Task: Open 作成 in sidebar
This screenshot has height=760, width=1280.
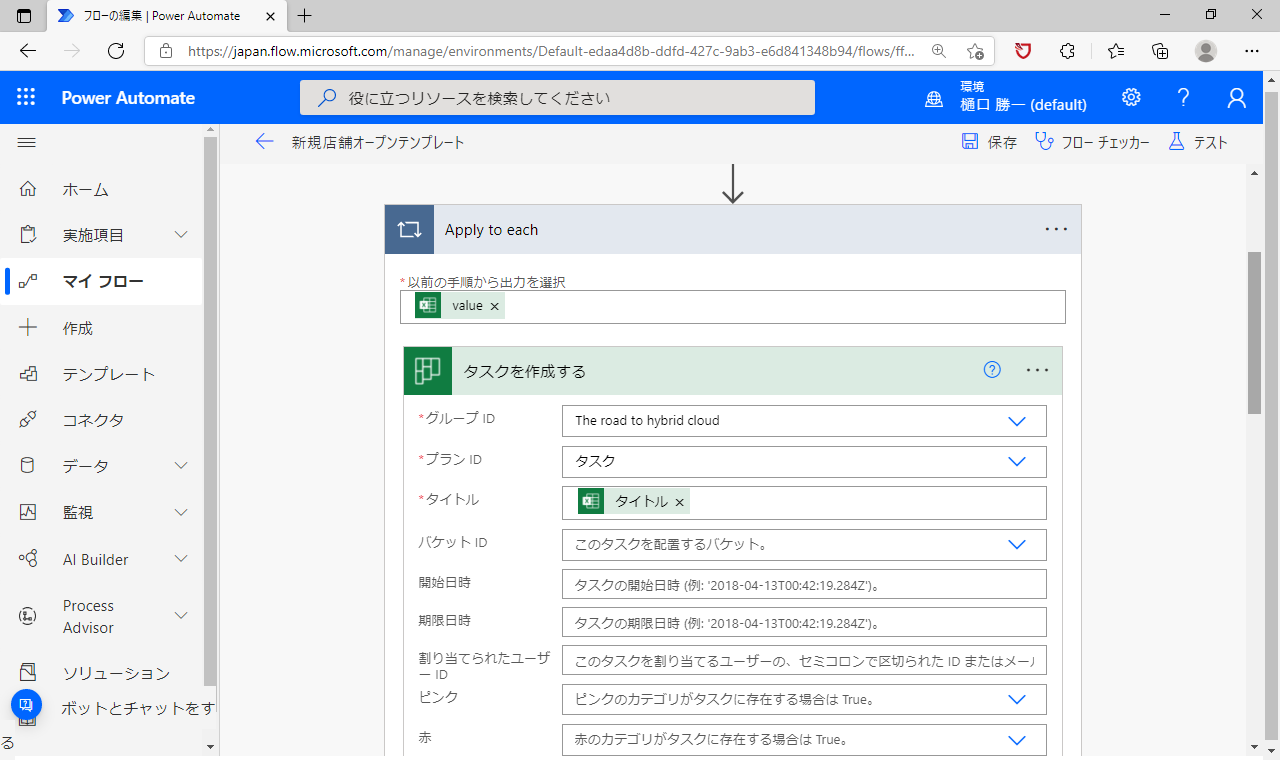Action: [78, 328]
